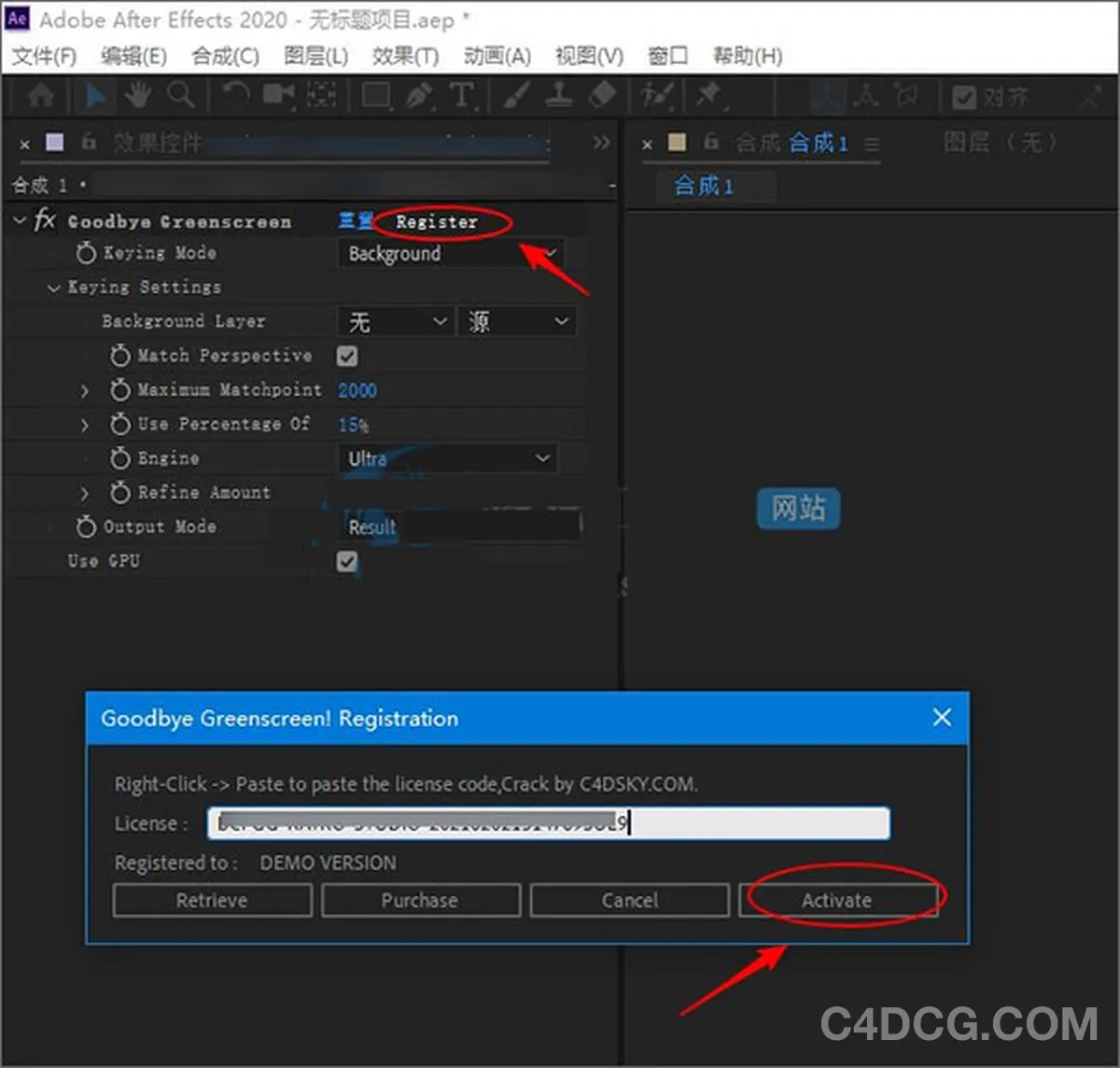Open the 合成1 panel menu icon

click(x=872, y=144)
